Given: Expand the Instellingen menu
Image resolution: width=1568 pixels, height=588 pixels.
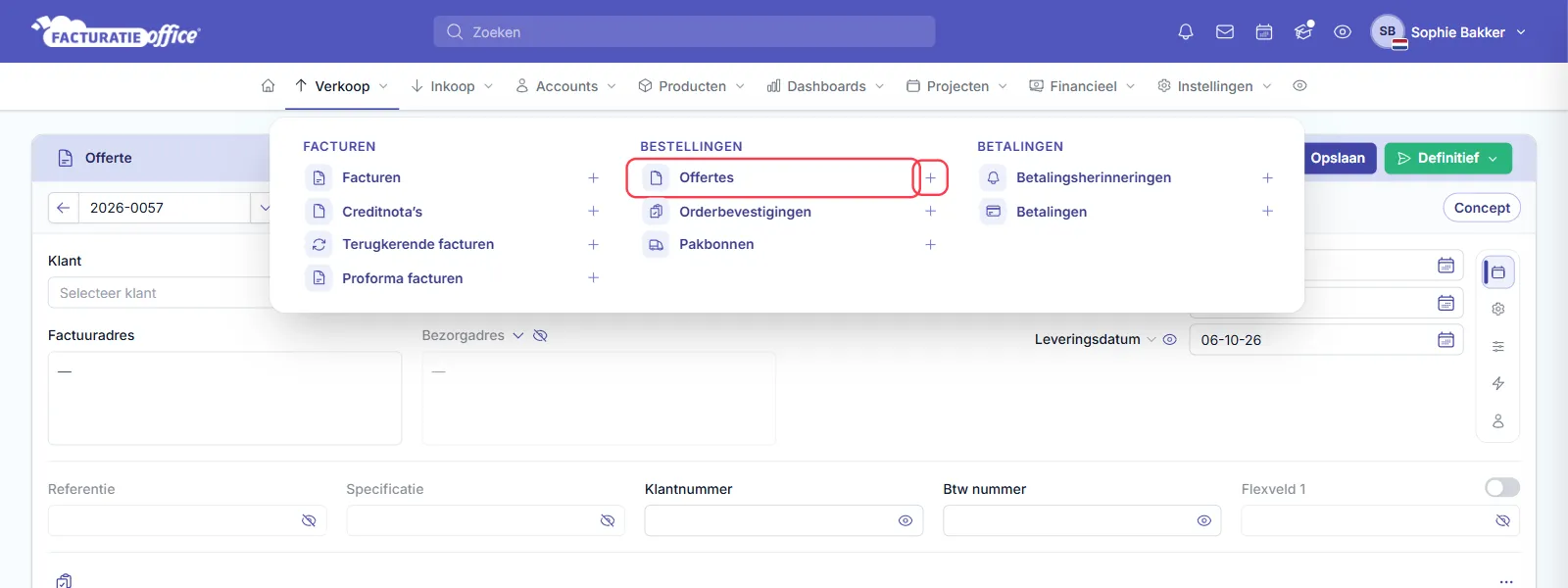Looking at the screenshot, I should (x=1215, y=86).
